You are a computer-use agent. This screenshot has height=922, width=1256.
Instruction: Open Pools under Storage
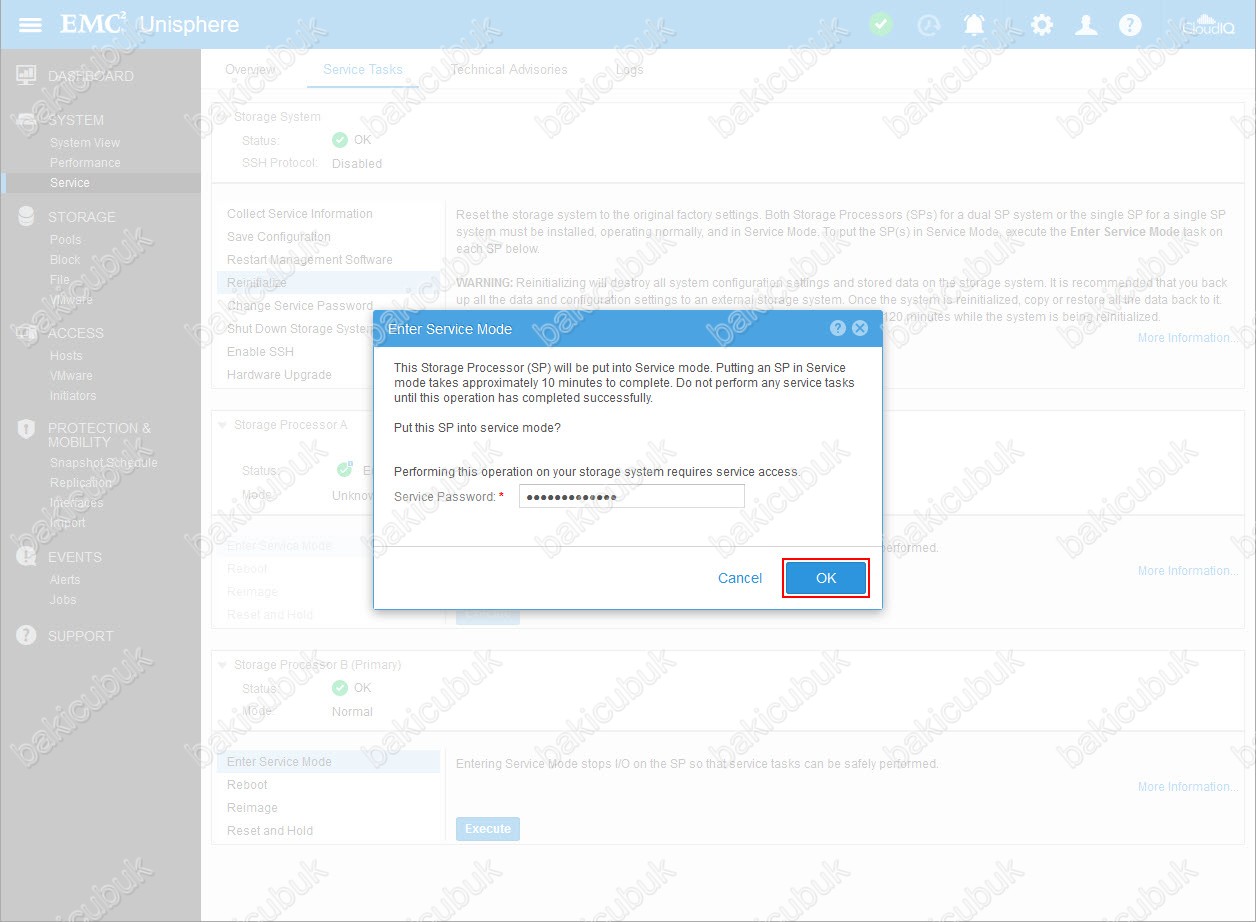point(66,240)
